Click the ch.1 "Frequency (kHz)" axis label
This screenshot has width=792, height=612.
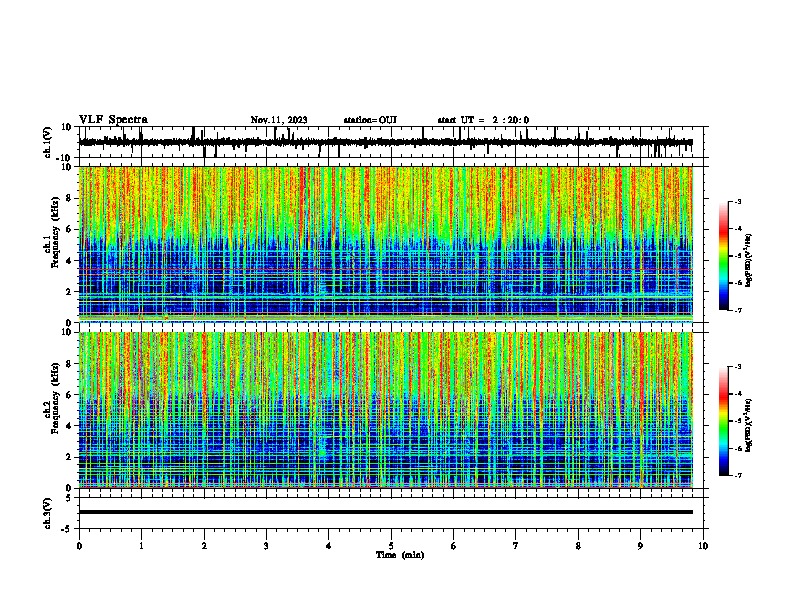pos(55,233)
